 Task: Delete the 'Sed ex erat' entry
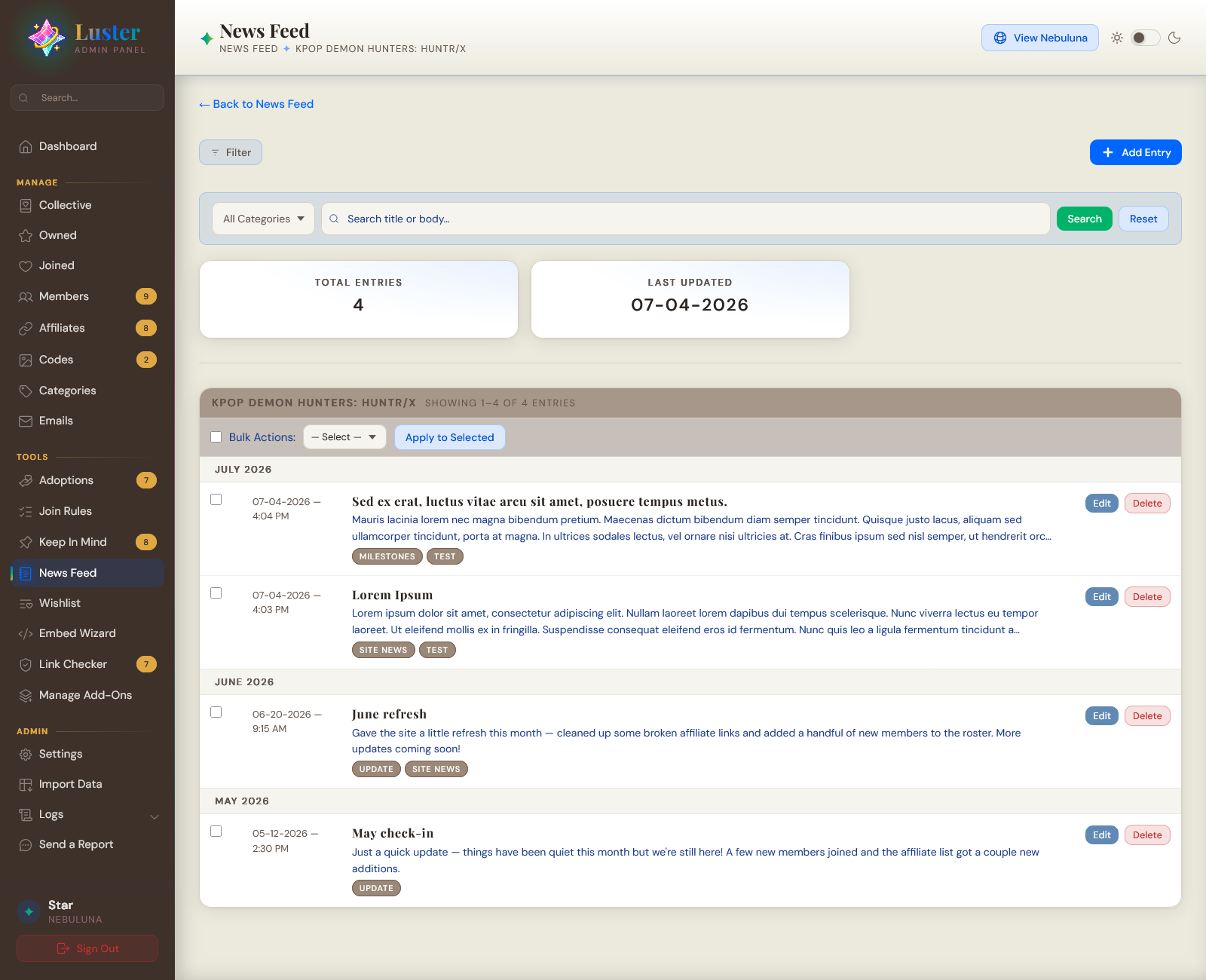(x=1147, y=504)
